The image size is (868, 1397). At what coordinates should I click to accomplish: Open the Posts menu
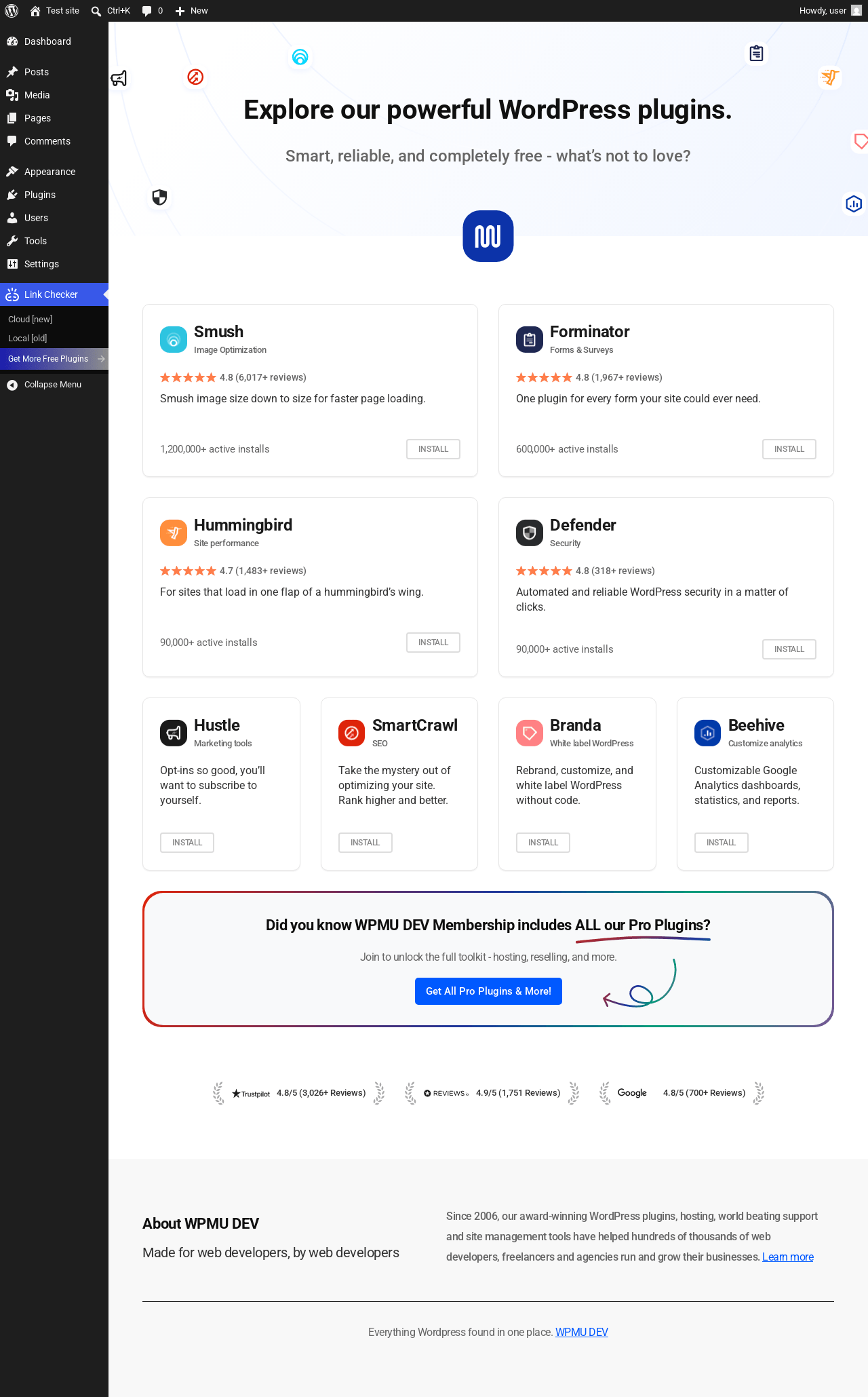coord(54,72)
